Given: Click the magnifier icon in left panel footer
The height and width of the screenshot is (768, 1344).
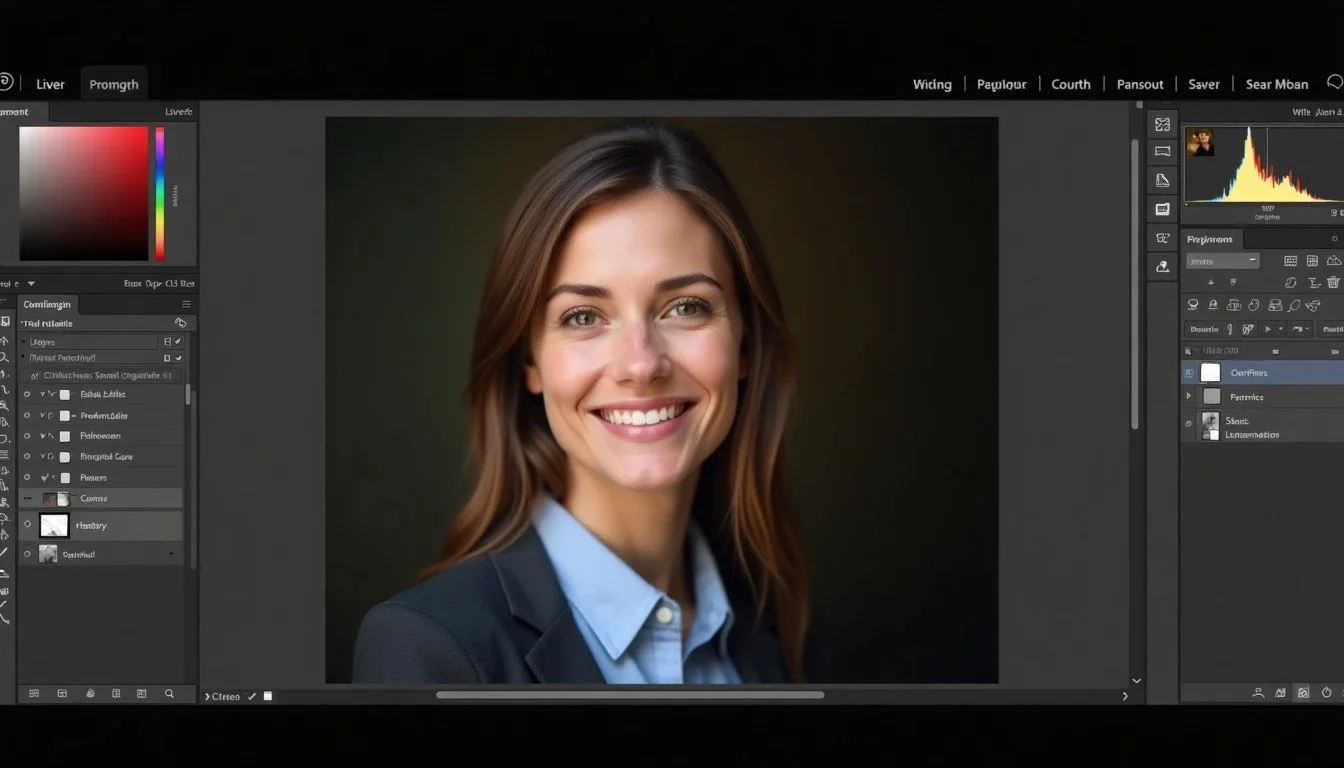Looking at the screenshot, I should point(169,693).
